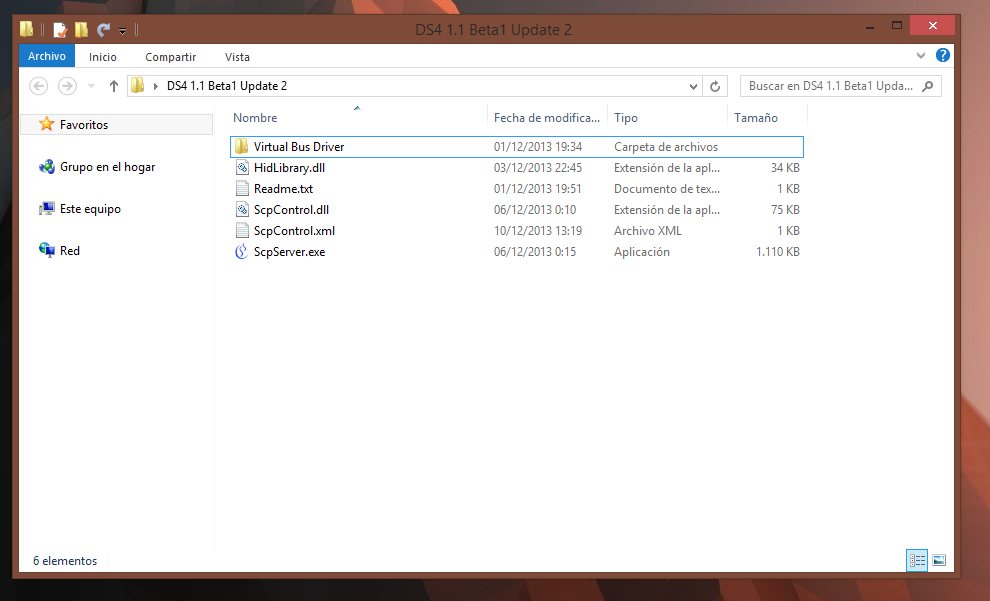Click the 10/12/2013 13:19 date cell
This screenshot has height=601, width=990.
(538, 230)
